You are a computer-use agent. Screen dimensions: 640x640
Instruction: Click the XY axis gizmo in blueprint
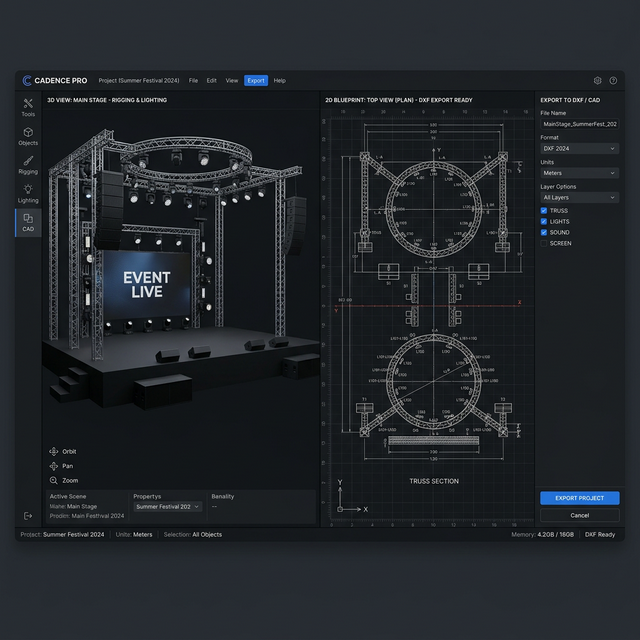click(352, 497)
